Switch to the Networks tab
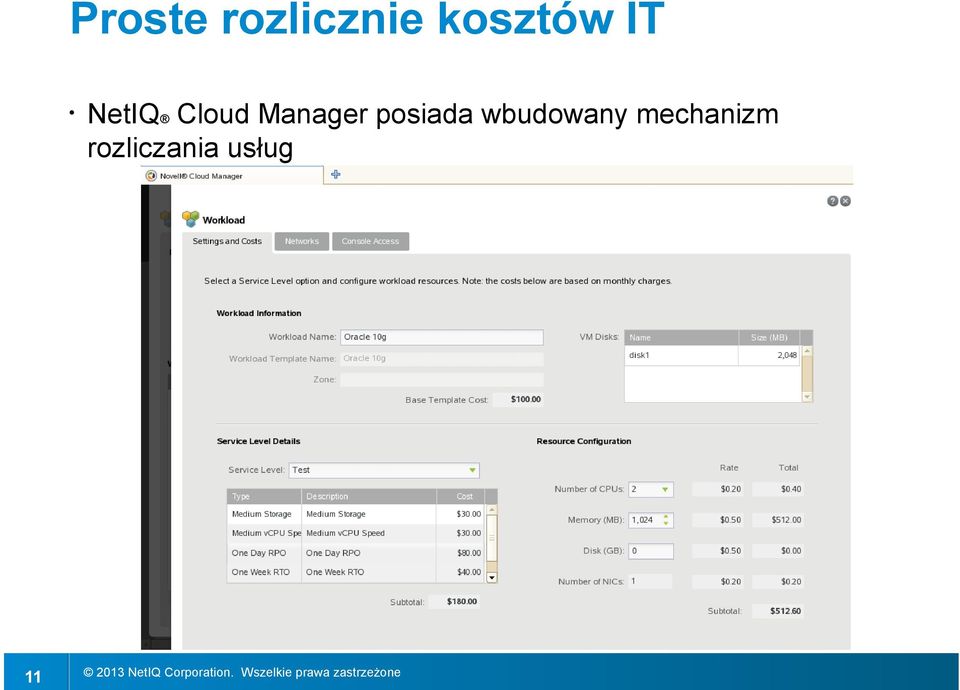Image resolution: width=960 pixels, height=690 pixels. tap(302, 241)
